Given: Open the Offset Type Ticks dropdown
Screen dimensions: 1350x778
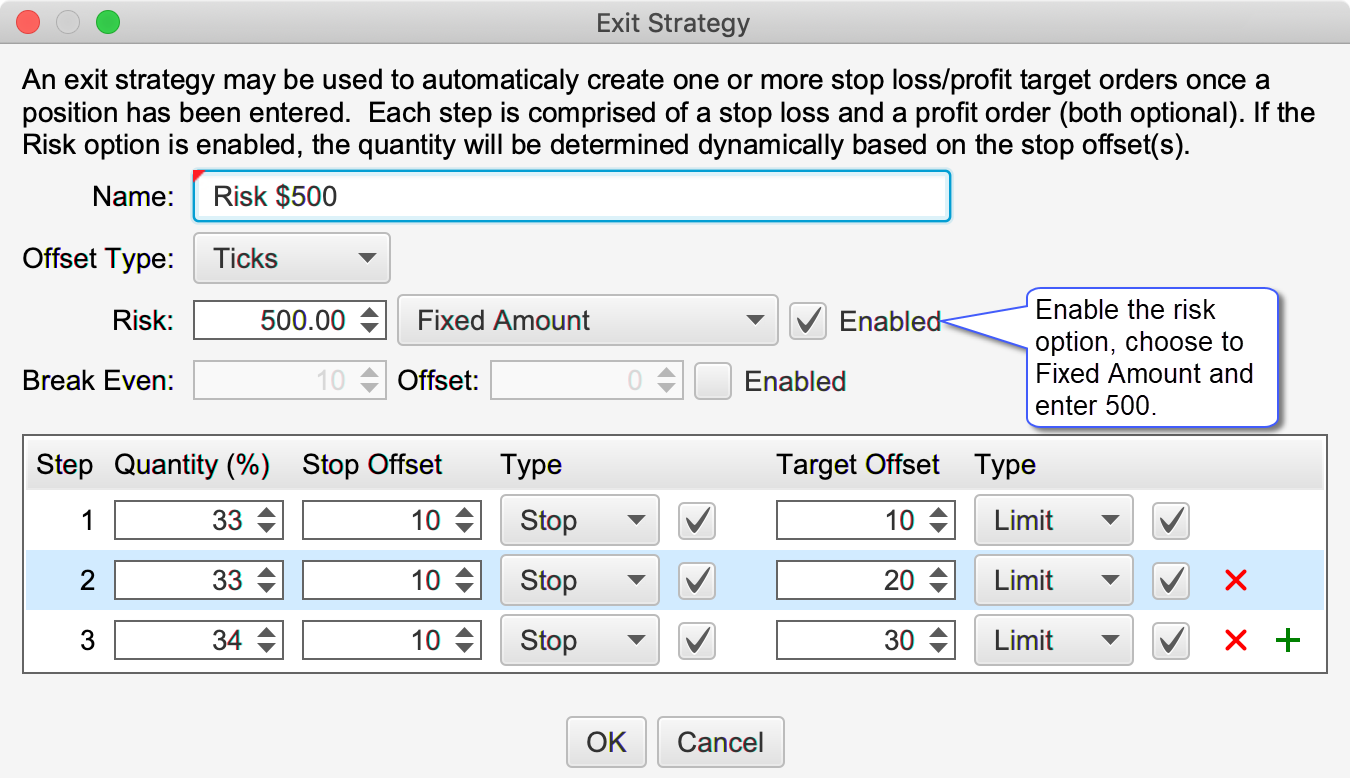Looking at the screenshot, I should coord(291,259).
